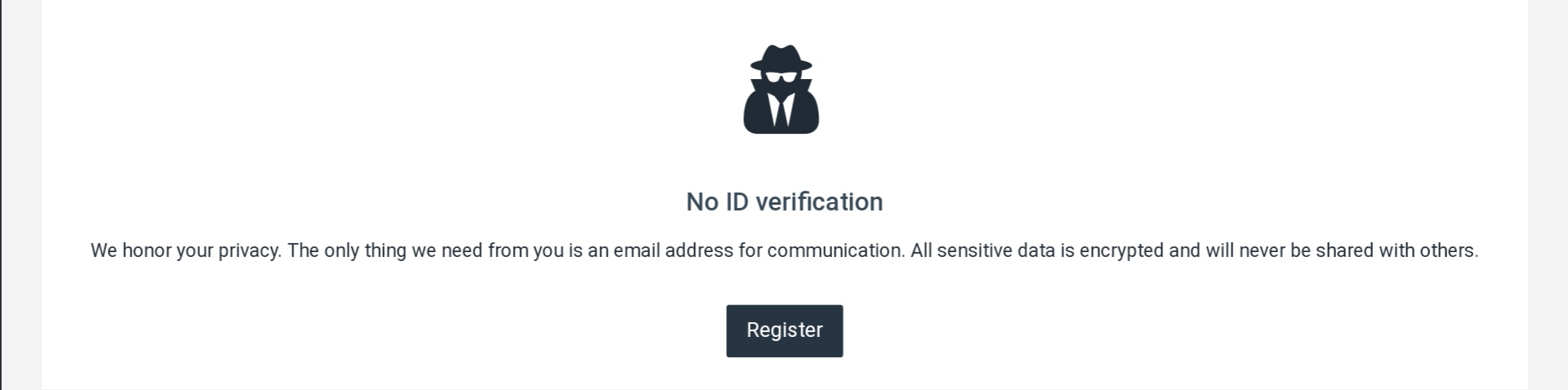This screenshot has width=1568, height=390.
Task: Click the word "communication" in the description
Action: click(x=834, y=250)
